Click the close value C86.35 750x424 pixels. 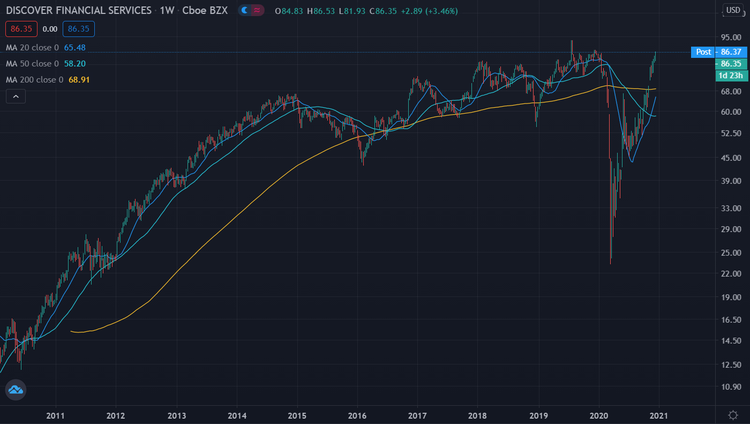tap(383, 11)
